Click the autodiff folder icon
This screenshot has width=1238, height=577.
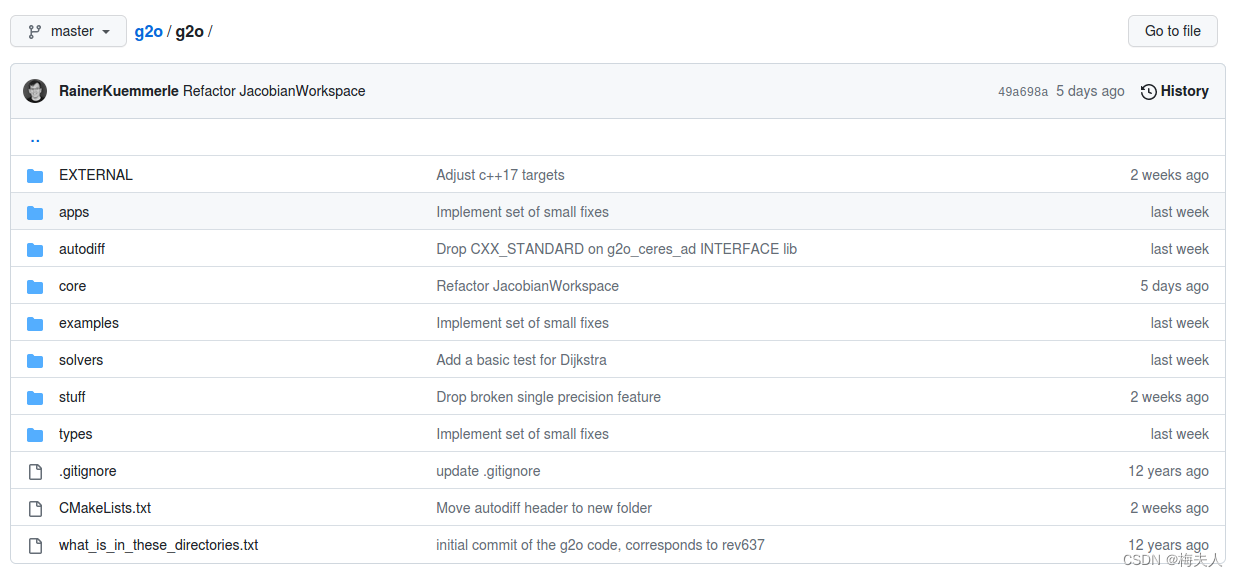click(35, 249)
